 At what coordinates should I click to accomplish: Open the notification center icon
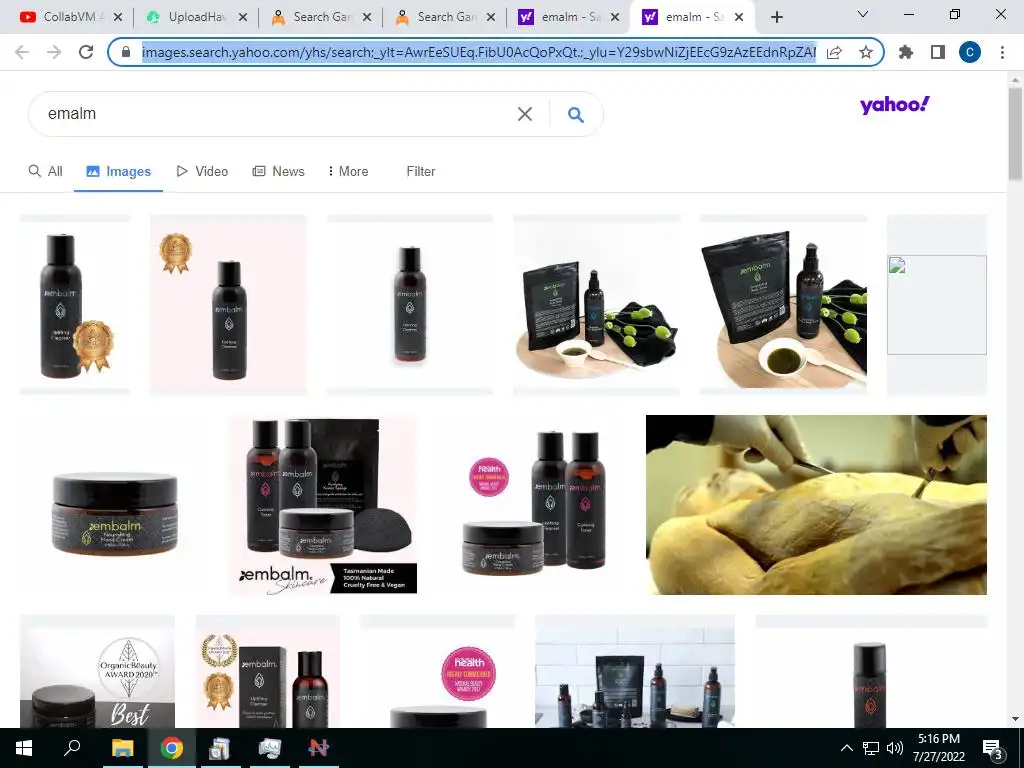[992, 748]
